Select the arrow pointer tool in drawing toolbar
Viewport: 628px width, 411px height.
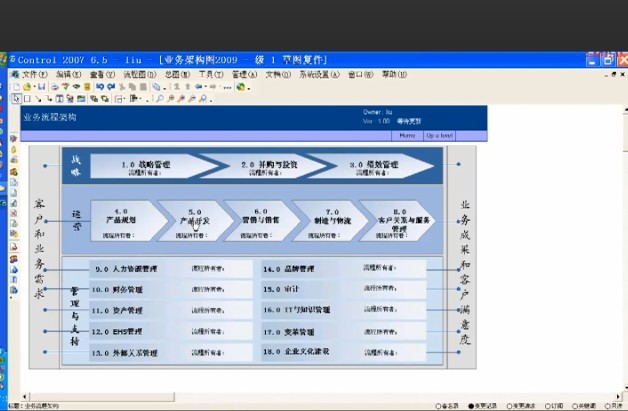[16, 99]
